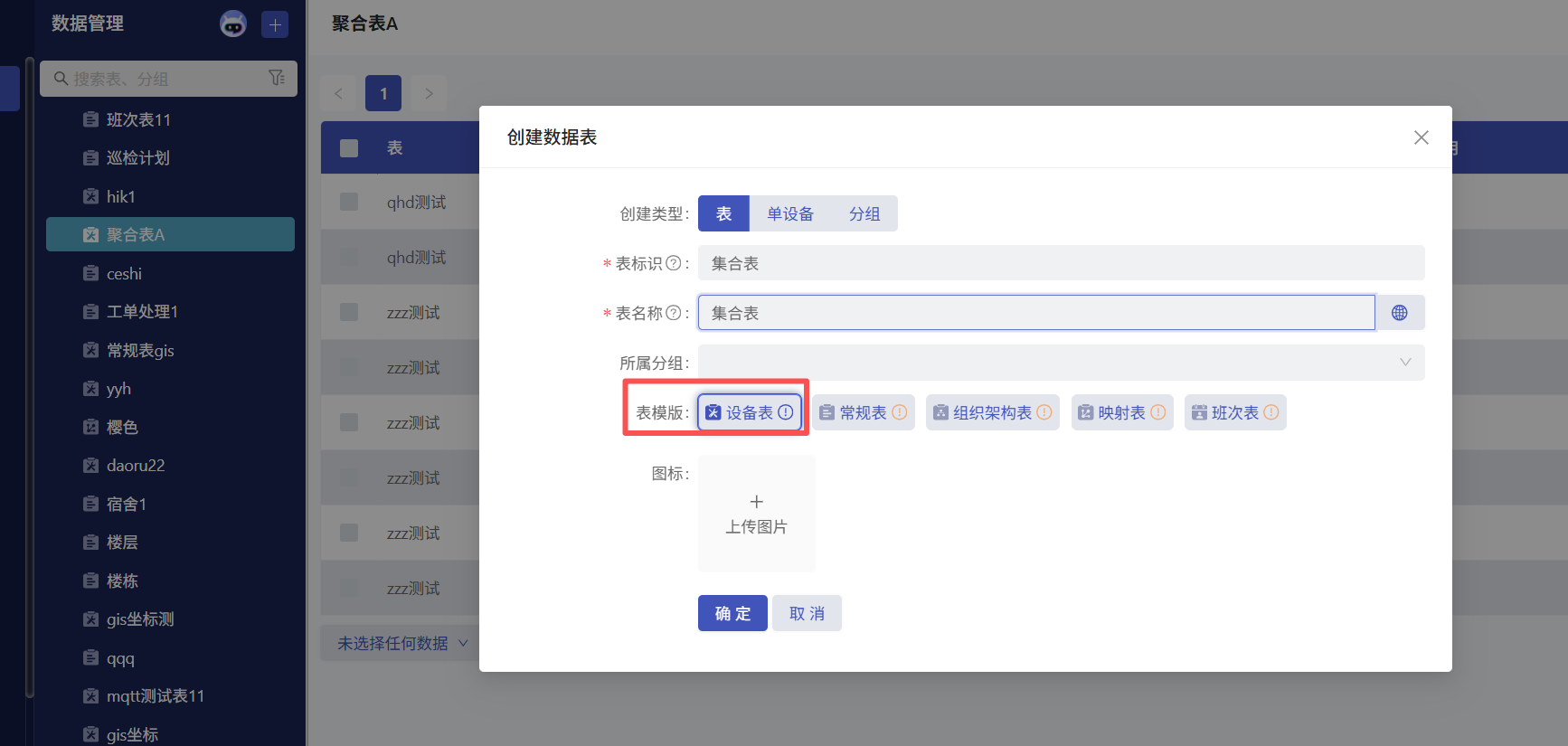Viewport: 1568px width, 746px height.
Task: Click info icon on 班次表 template
Action: tap(1271, 412)
